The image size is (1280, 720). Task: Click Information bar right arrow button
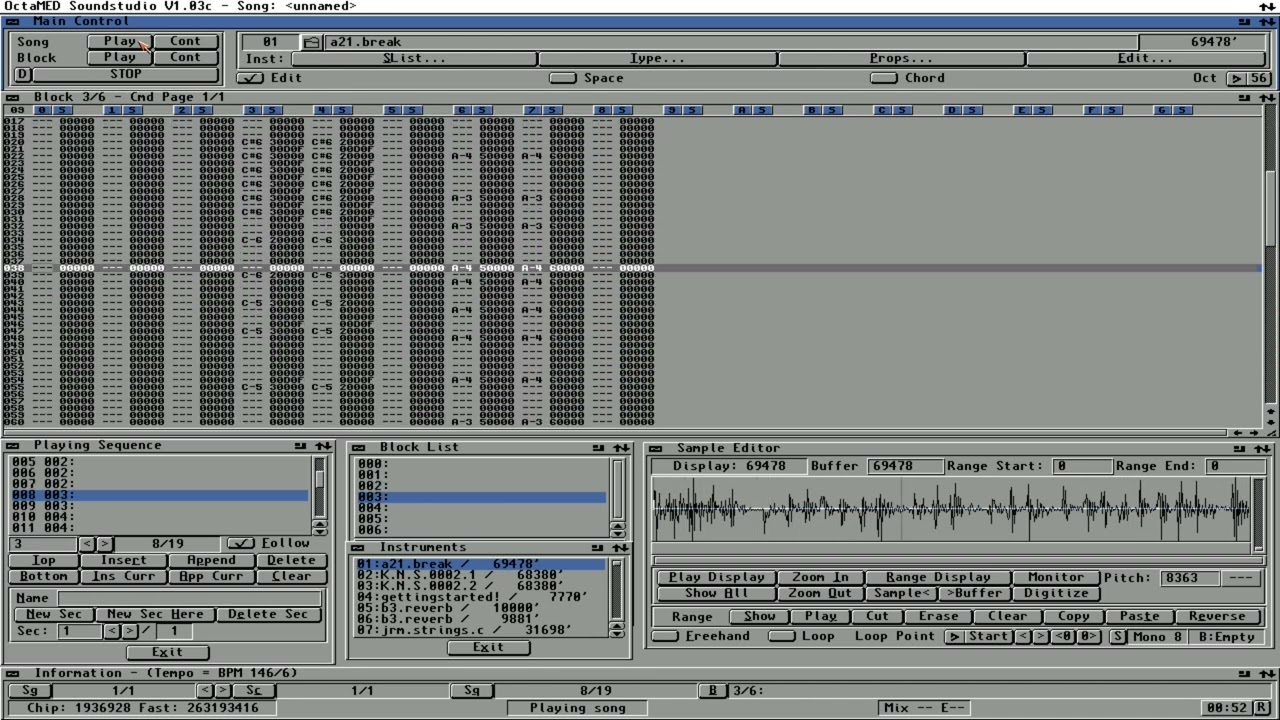223,691
